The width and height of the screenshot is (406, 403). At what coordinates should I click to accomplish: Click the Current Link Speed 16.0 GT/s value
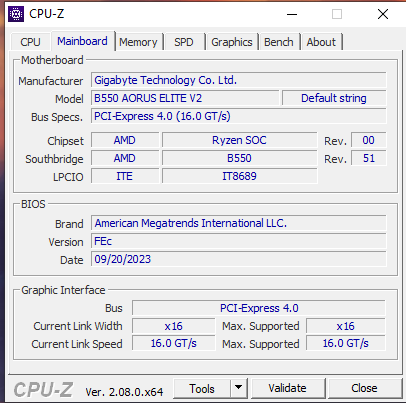tap(174, 343)
